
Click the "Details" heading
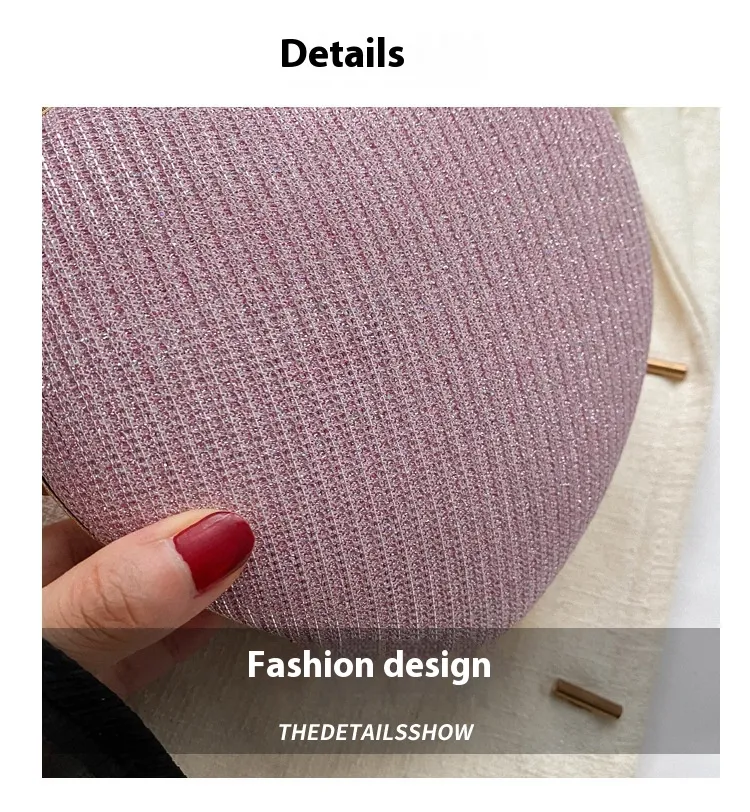coord(342,53)
